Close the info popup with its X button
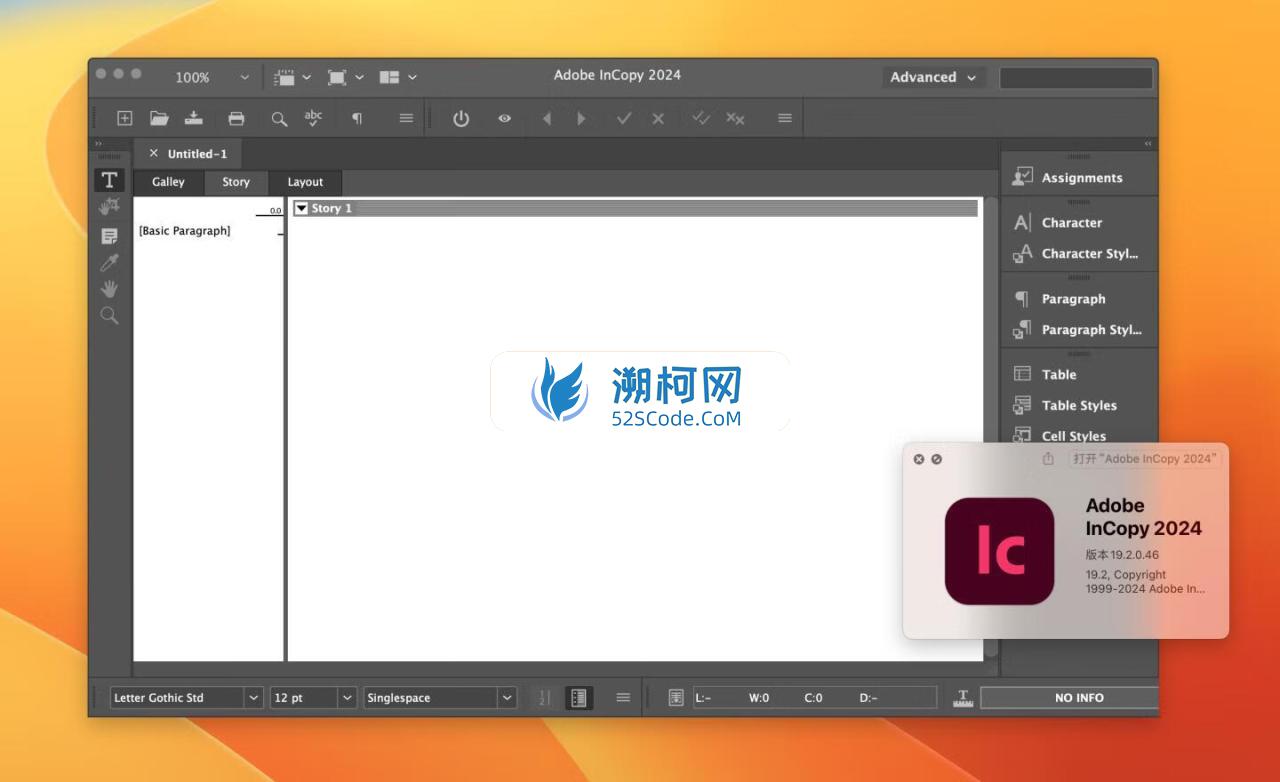1280x782 pixels. pyautogui.click(x=919, y=459)
